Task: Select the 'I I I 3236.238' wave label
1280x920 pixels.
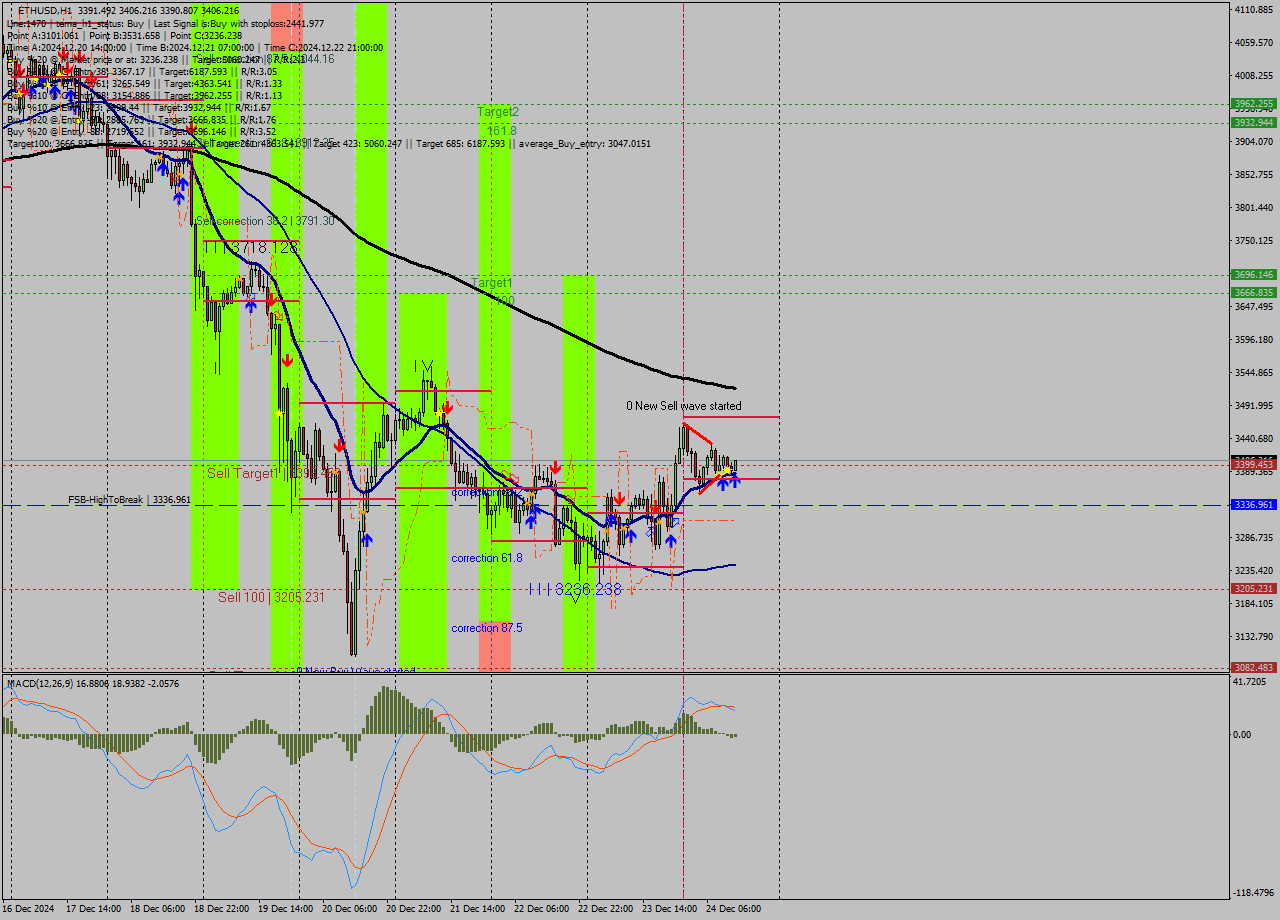Action: (574, 589)
